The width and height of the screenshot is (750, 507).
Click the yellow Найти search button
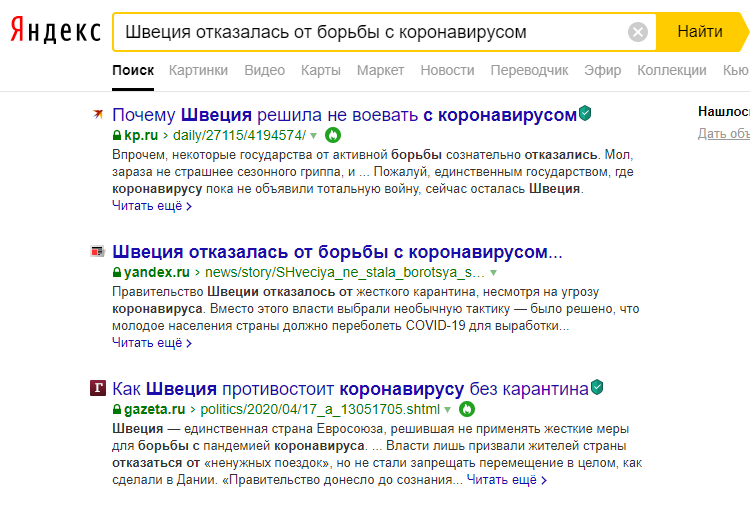700,32
